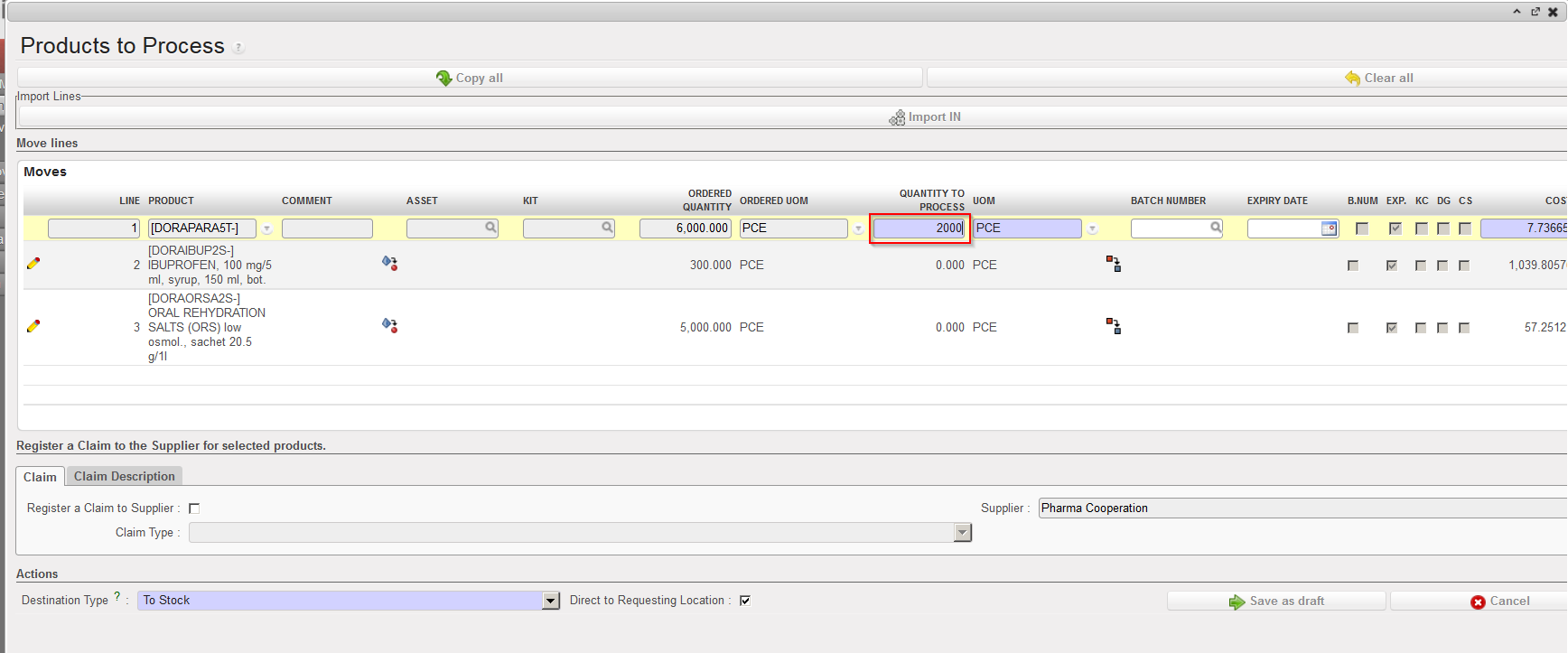
Task: Open the Ordered UoM dropdown arrow
Action: (x=858, y=229)
